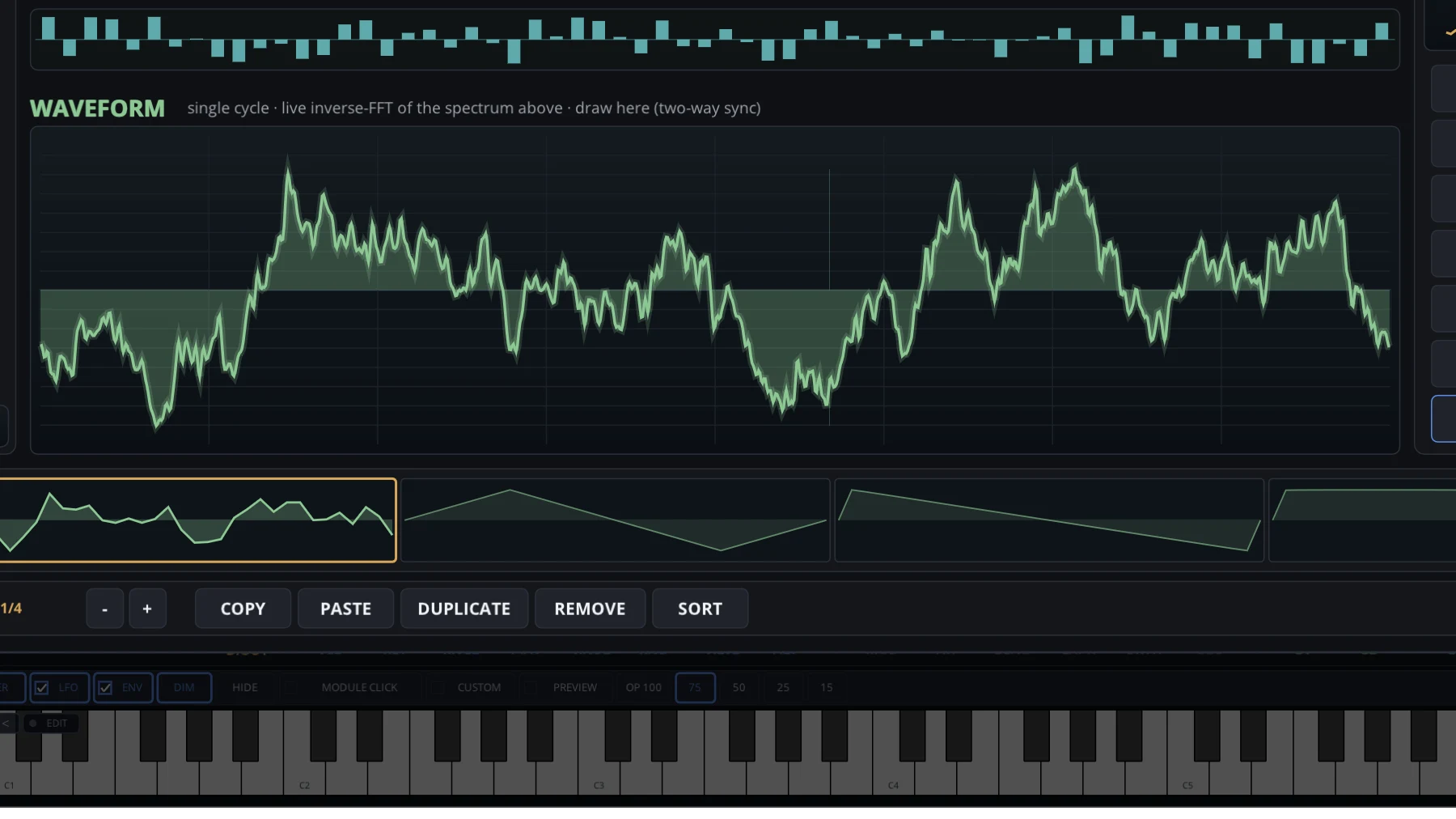Enable the CUSTOM checkbox
This screenshot has height=819, width=1456.
coord(437,688)
